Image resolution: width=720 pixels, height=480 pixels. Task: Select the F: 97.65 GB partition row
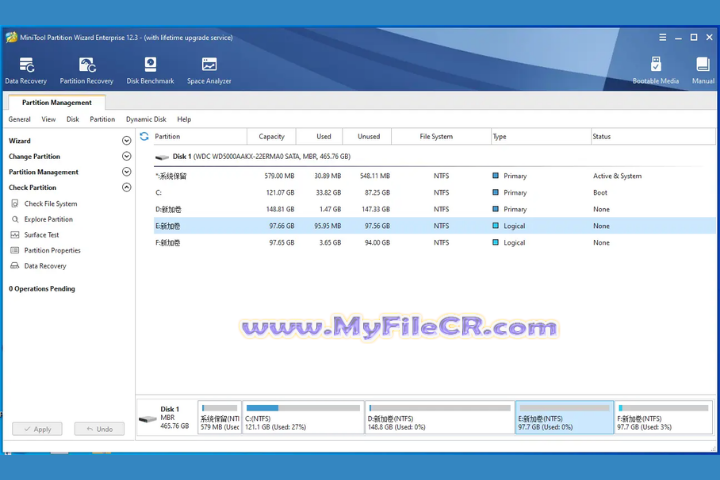[x=434, y=243]
